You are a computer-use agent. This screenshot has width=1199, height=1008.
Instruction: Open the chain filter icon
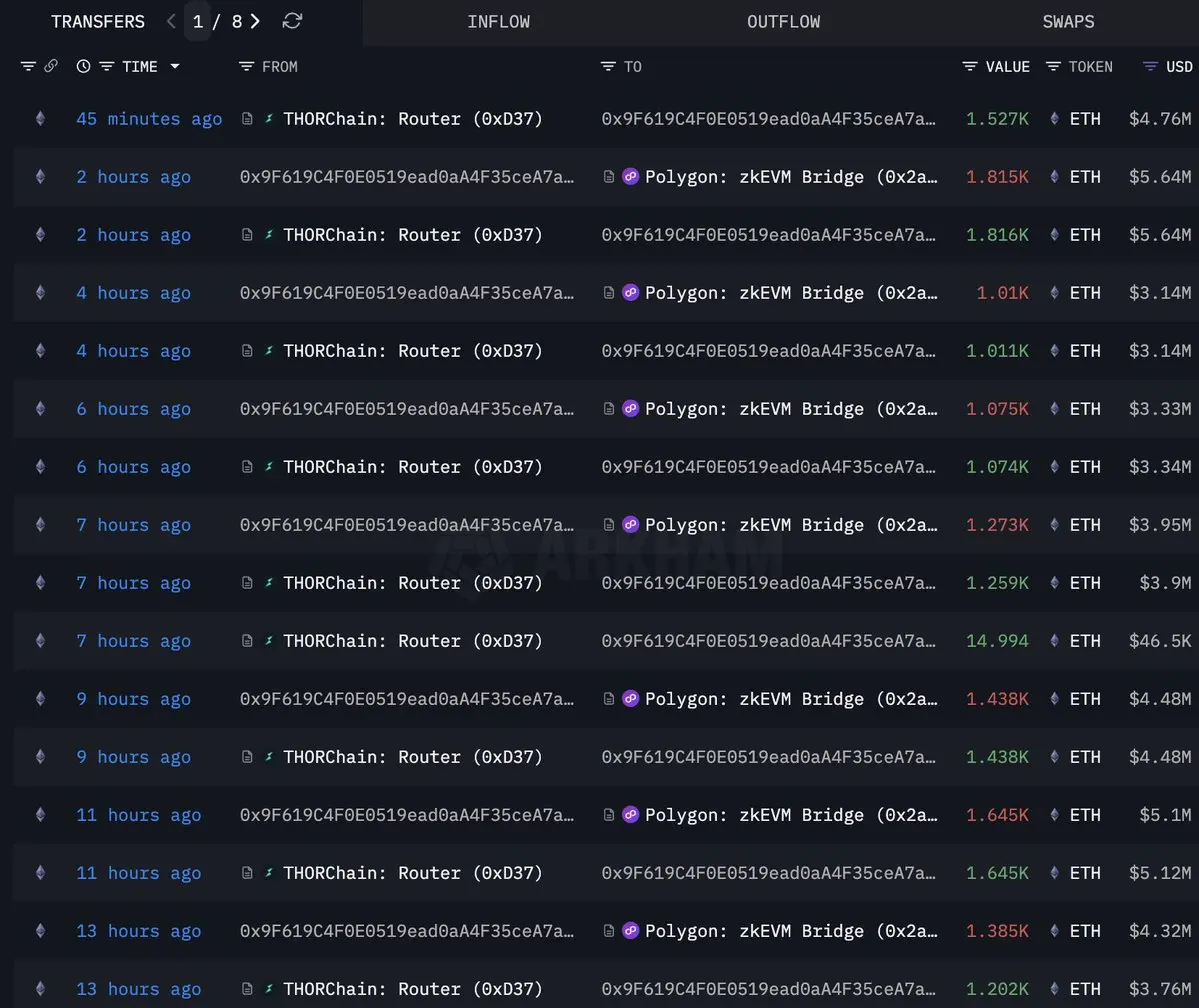[x=28, y=67]
